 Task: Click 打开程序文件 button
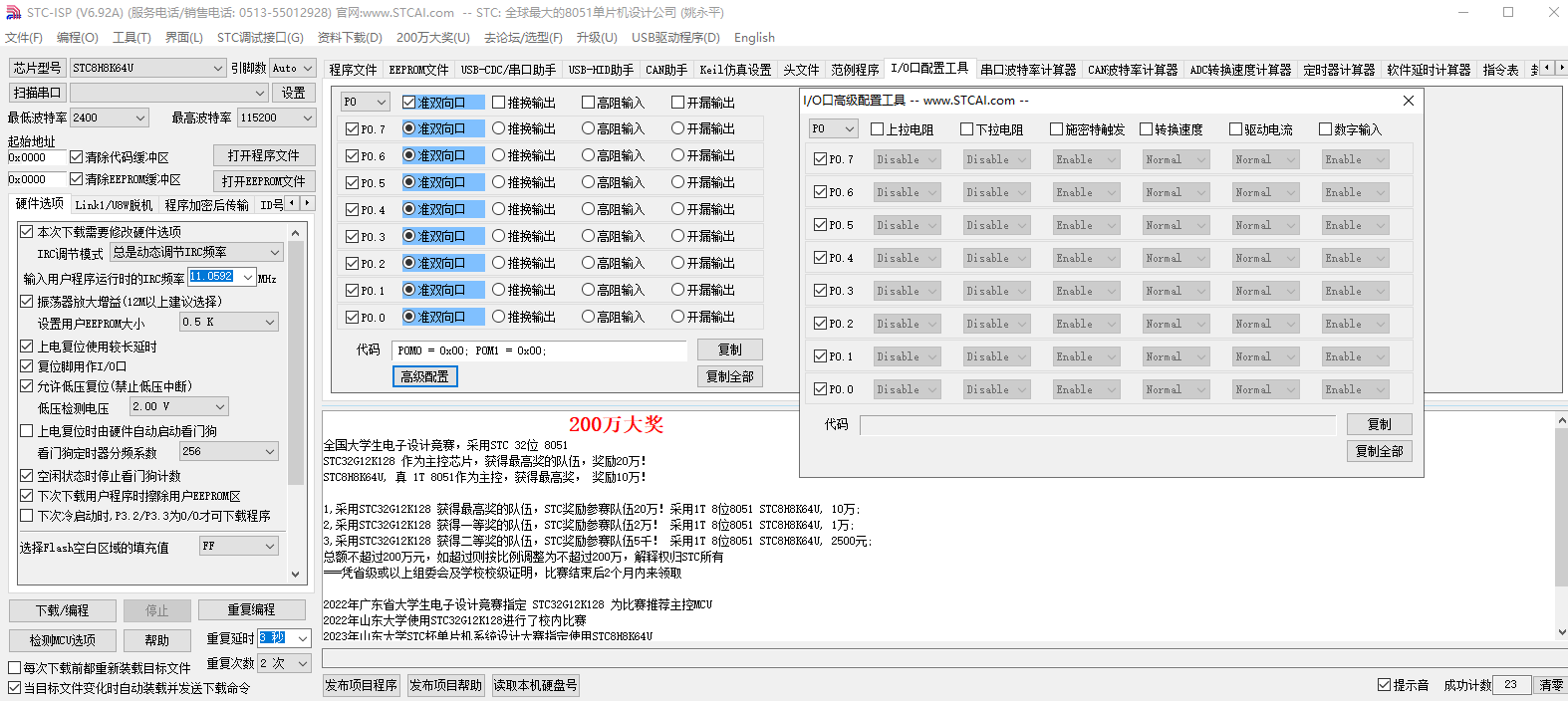pyautogui.click(x=264, y=155)
